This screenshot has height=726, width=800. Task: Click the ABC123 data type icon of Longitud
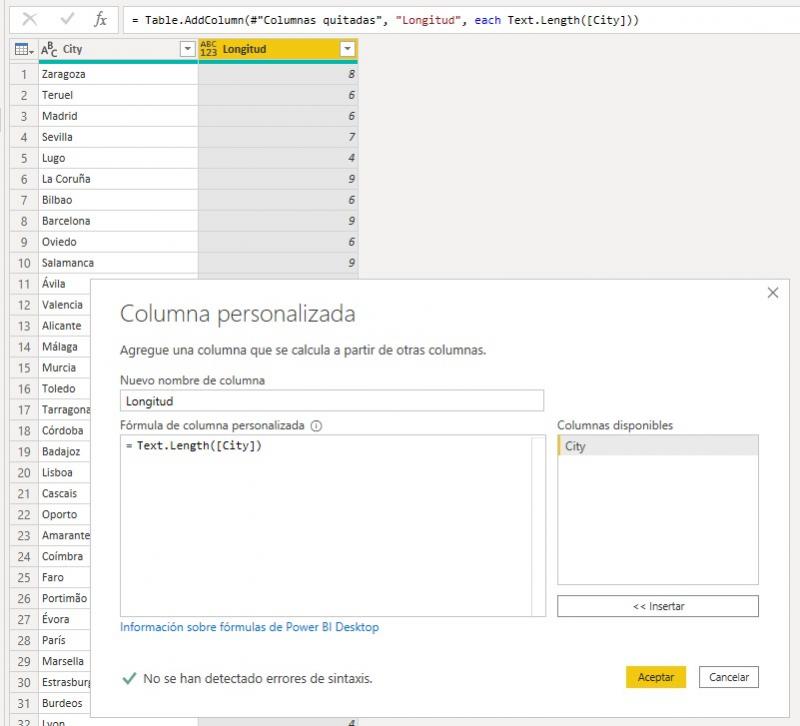(209, 49)
